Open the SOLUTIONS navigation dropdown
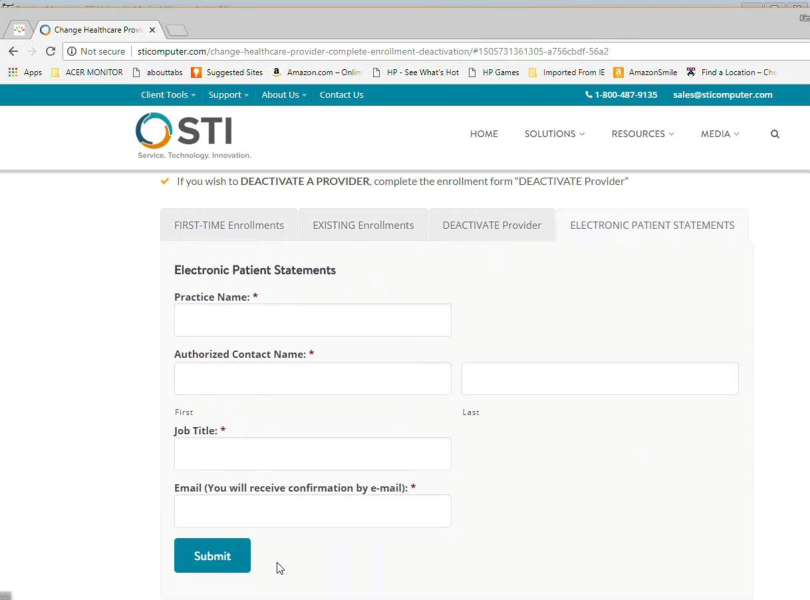This screenshot has width=810, height=600. (554, 134)
